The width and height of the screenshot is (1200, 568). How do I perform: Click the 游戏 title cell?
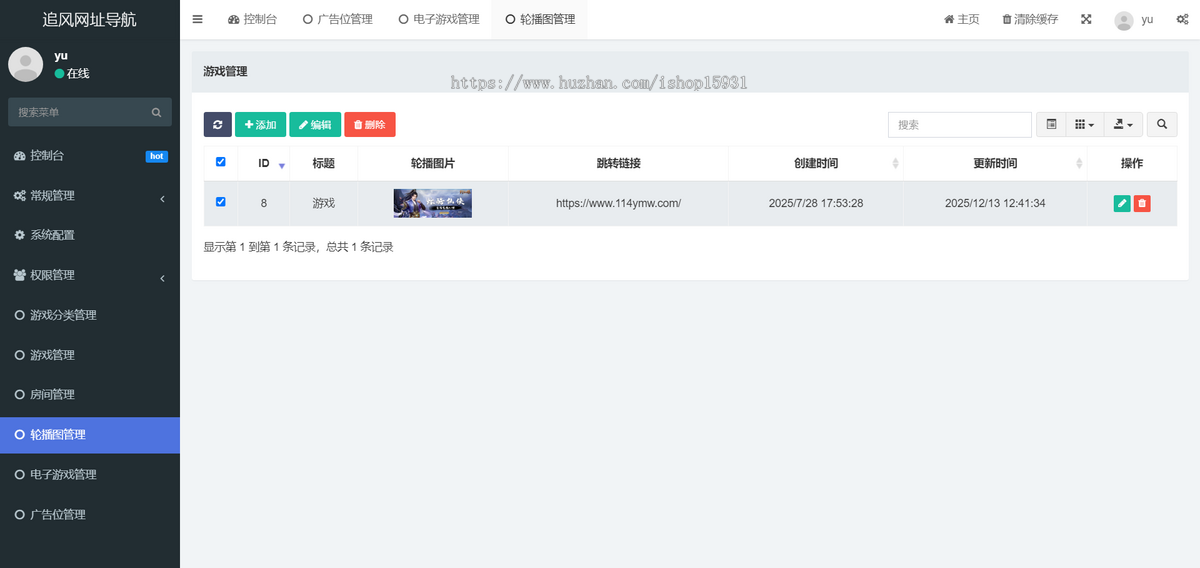323,203
